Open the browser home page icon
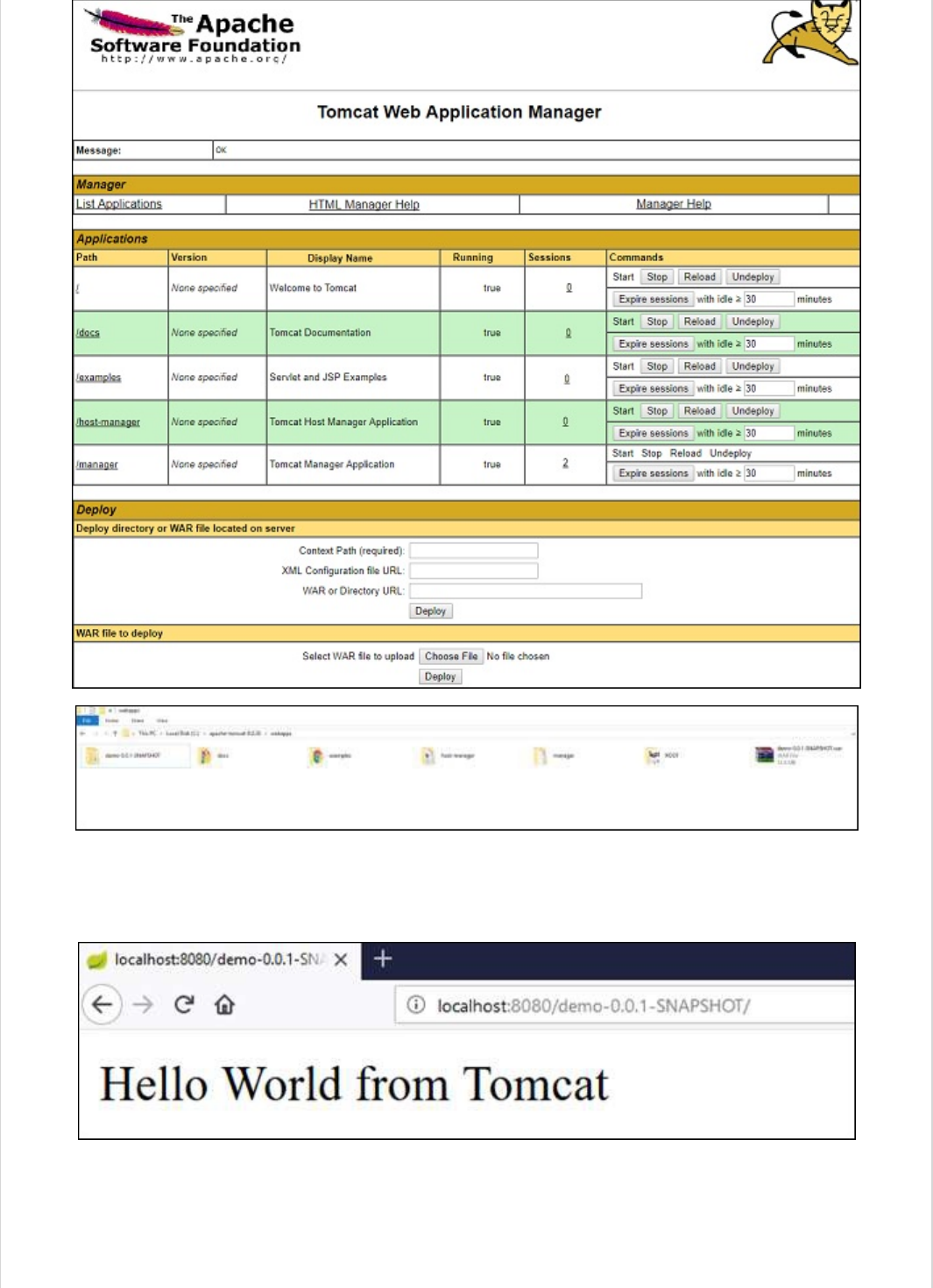Screen dimensions: 933x1288 coord(224,1004)
